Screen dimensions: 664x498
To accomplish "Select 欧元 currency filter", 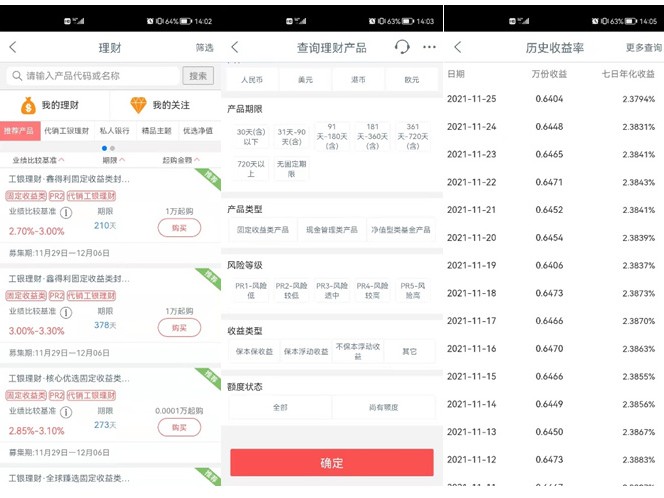I will [411, 80].
